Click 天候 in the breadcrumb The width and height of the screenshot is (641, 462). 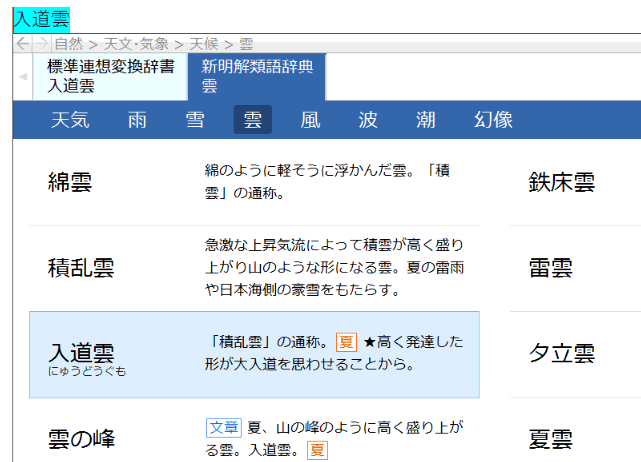point(204,44)
